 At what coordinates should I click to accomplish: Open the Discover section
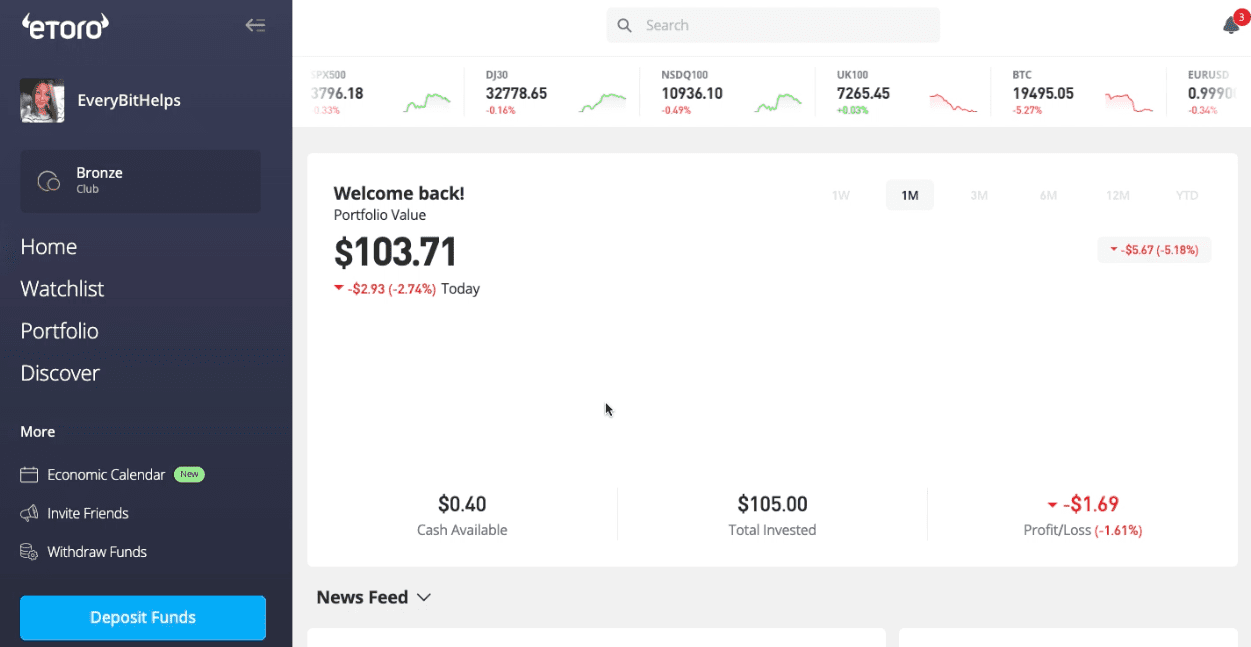click(60, 373)
